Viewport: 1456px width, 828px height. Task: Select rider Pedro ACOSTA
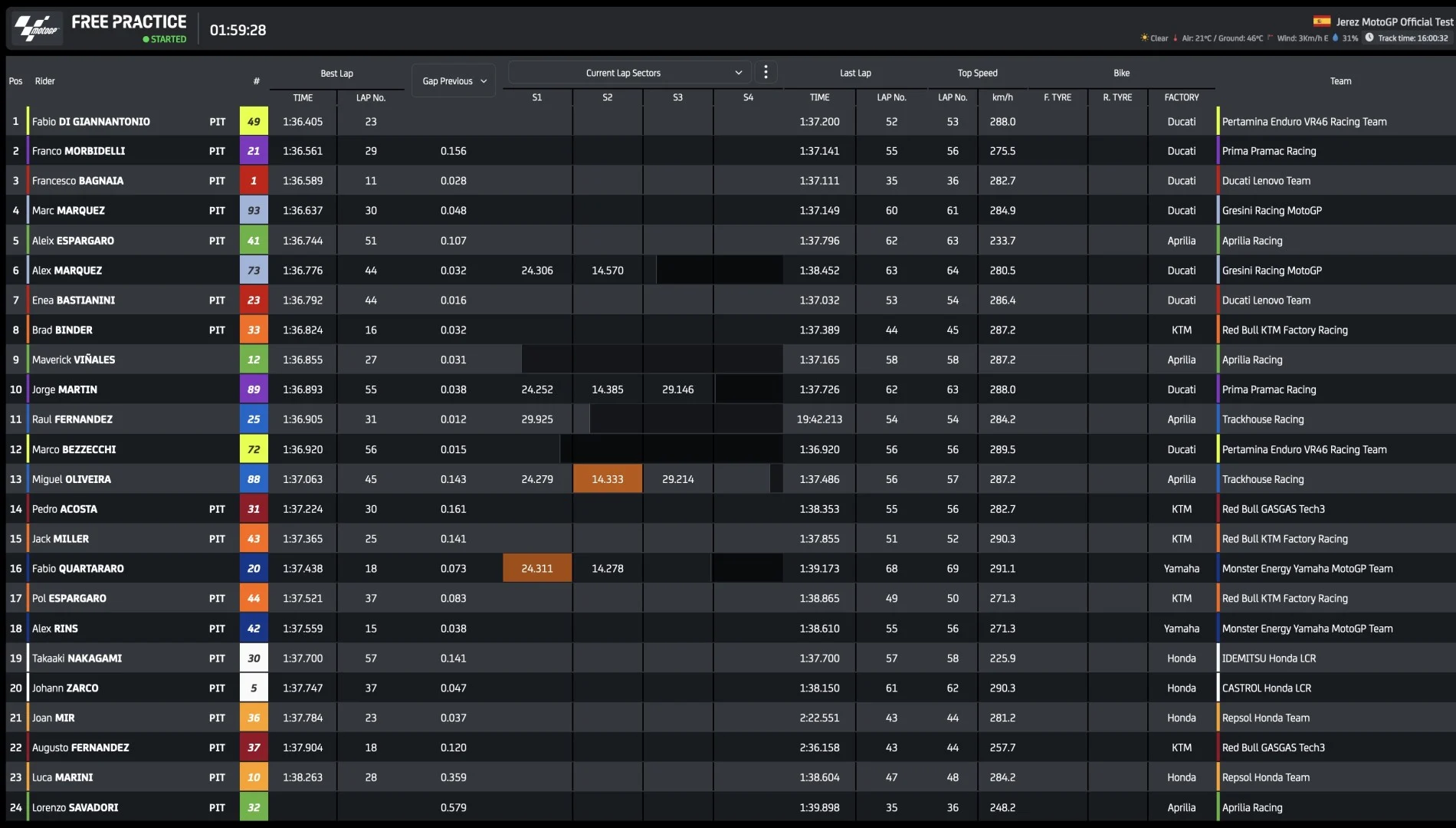[x=64, y=509]
